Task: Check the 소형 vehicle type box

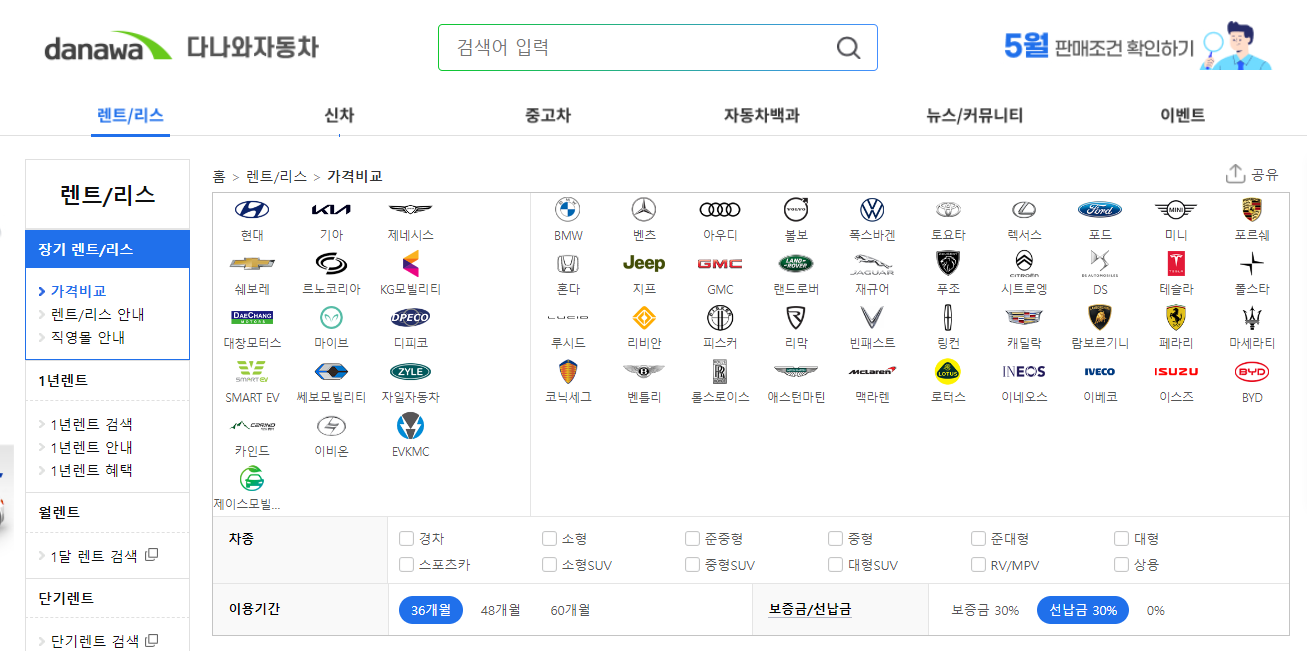Action: coord(549,539)
